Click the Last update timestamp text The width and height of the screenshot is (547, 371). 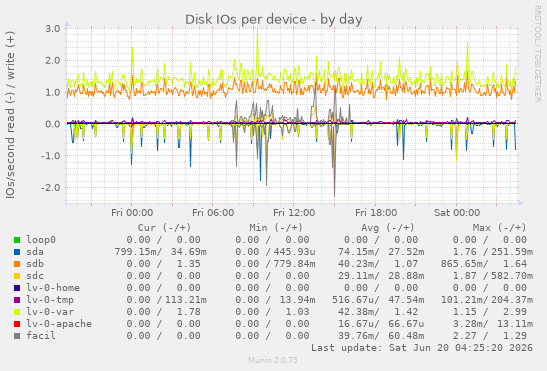point(422,348)
